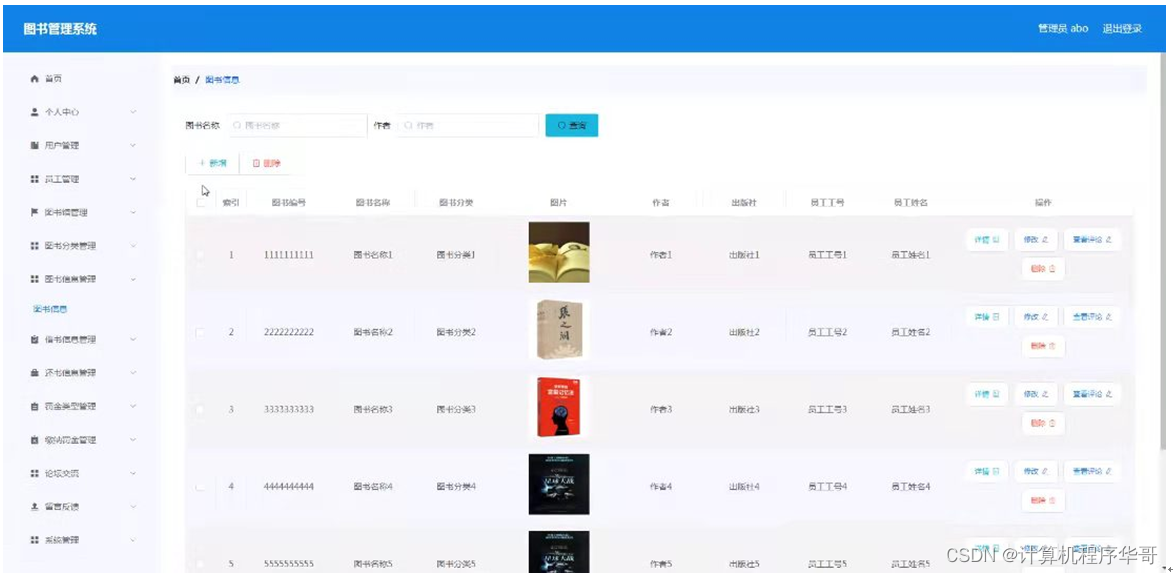Click red 删除 for 图书名称4 row
Viewport: 1173px width, 574px height.
tap(1043, 500)
